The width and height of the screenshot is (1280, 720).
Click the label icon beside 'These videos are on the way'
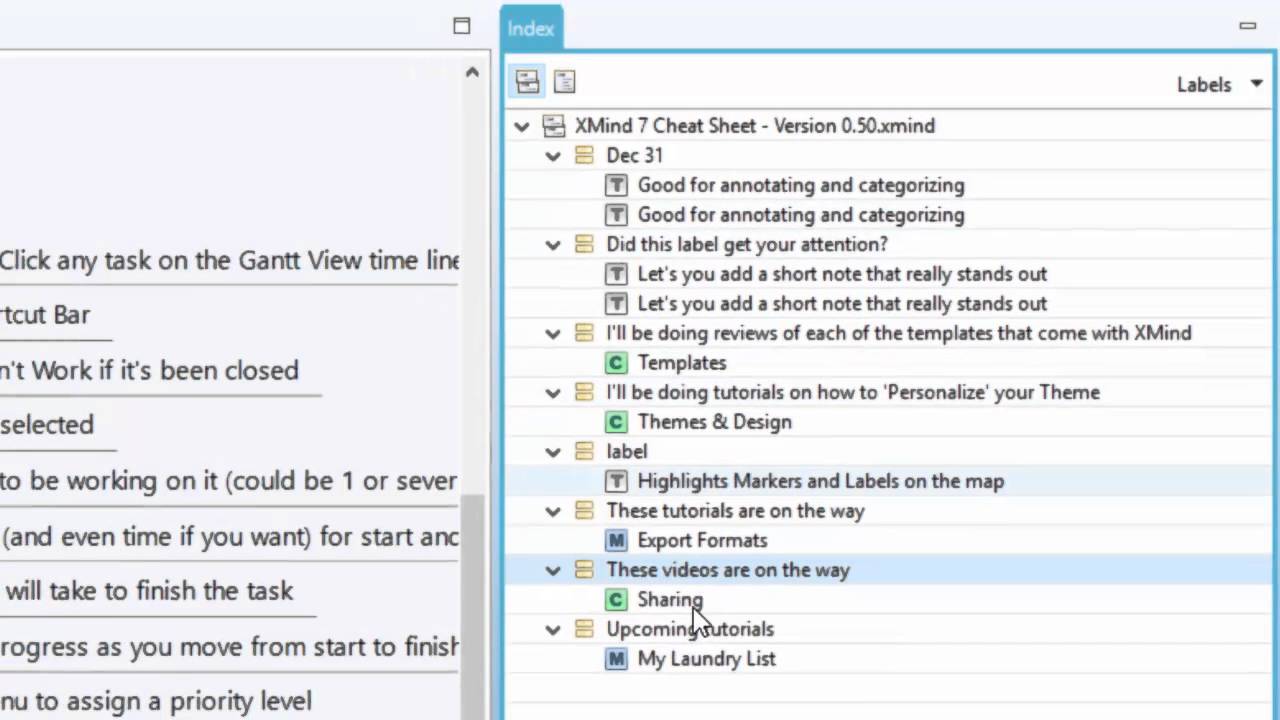point(584,570)
